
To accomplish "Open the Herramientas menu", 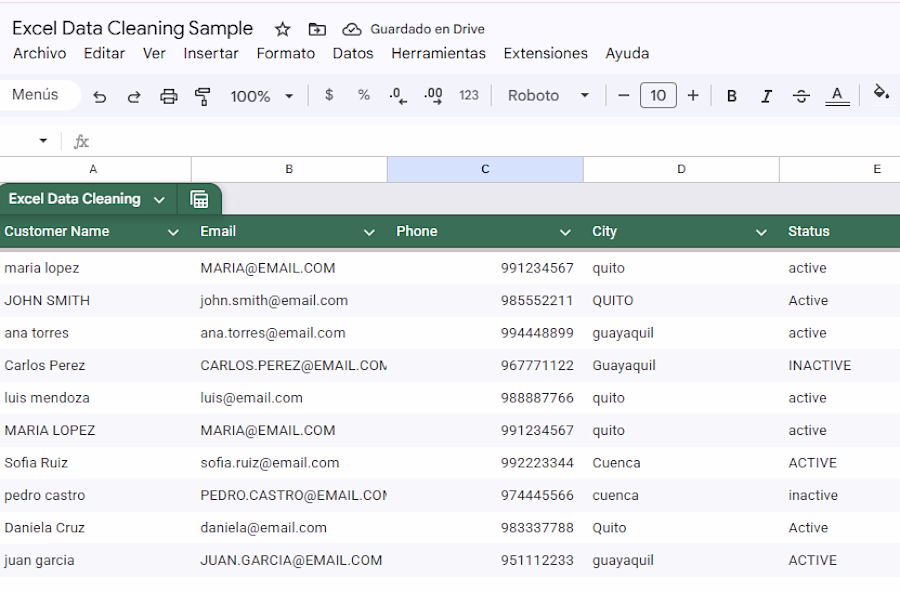I will click(439, 53).
